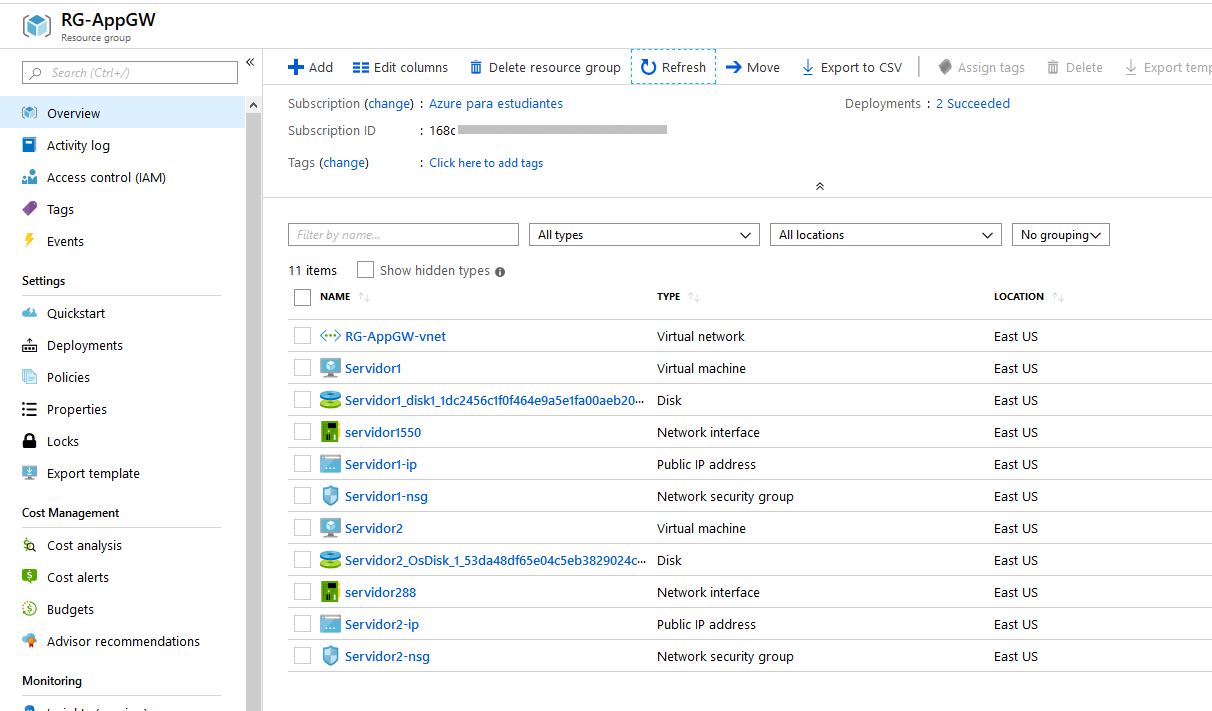
Task: Tick the Servidor2-ip row checkbox
Action: point(303,624)
